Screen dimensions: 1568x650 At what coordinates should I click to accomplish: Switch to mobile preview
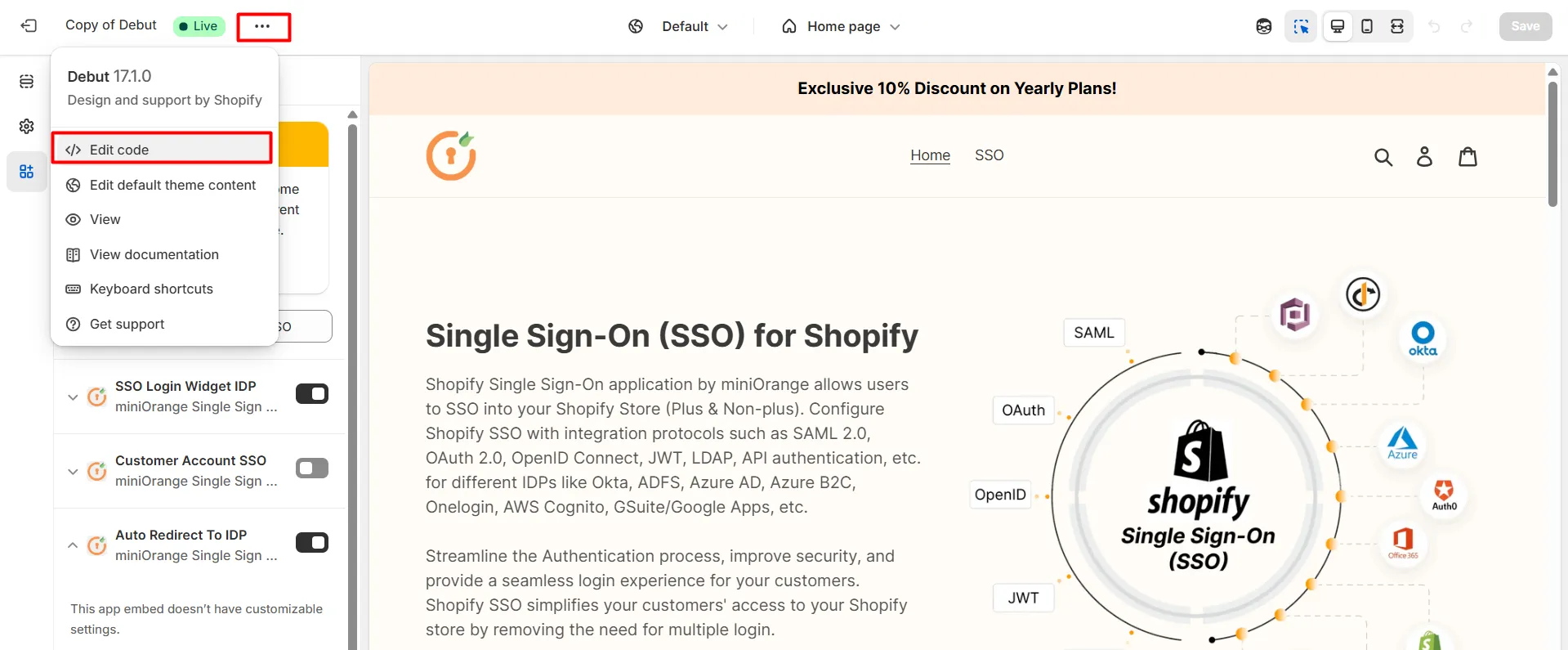1367,26
